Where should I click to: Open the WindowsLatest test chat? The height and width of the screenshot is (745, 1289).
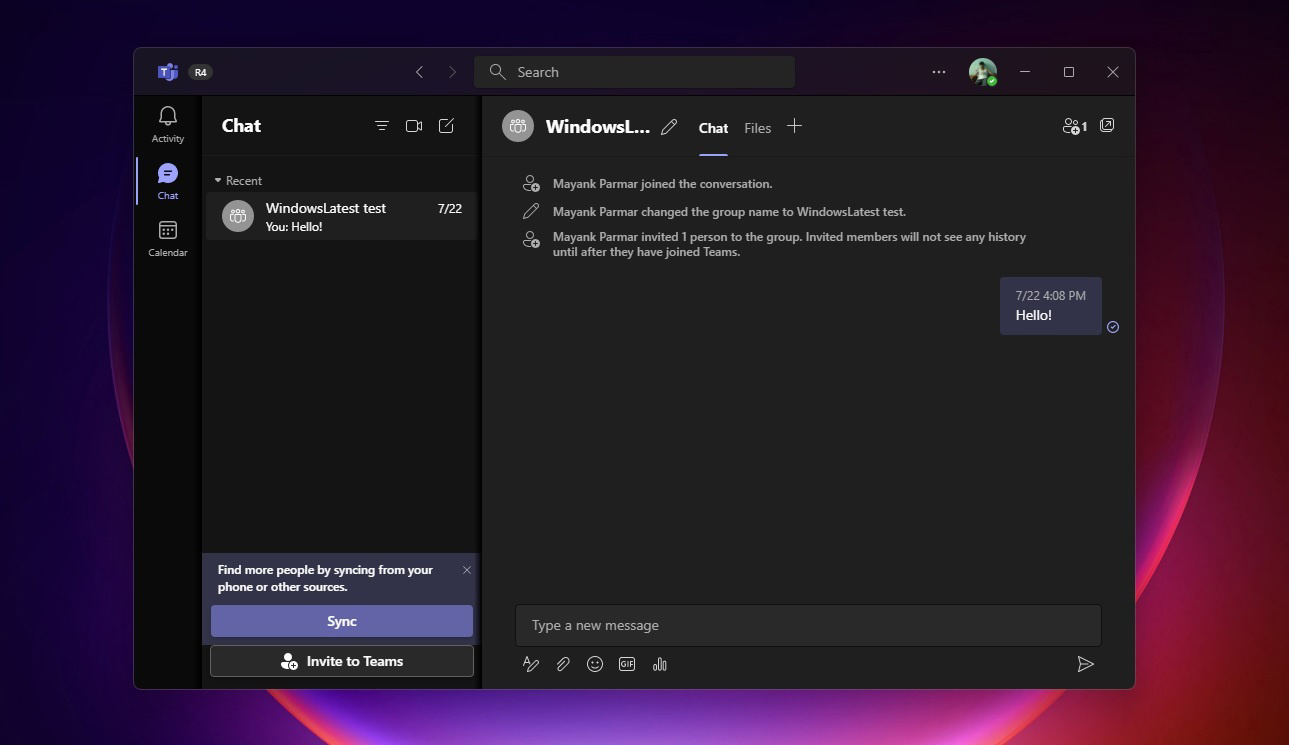pyautogui.click(x=342, y=216)
